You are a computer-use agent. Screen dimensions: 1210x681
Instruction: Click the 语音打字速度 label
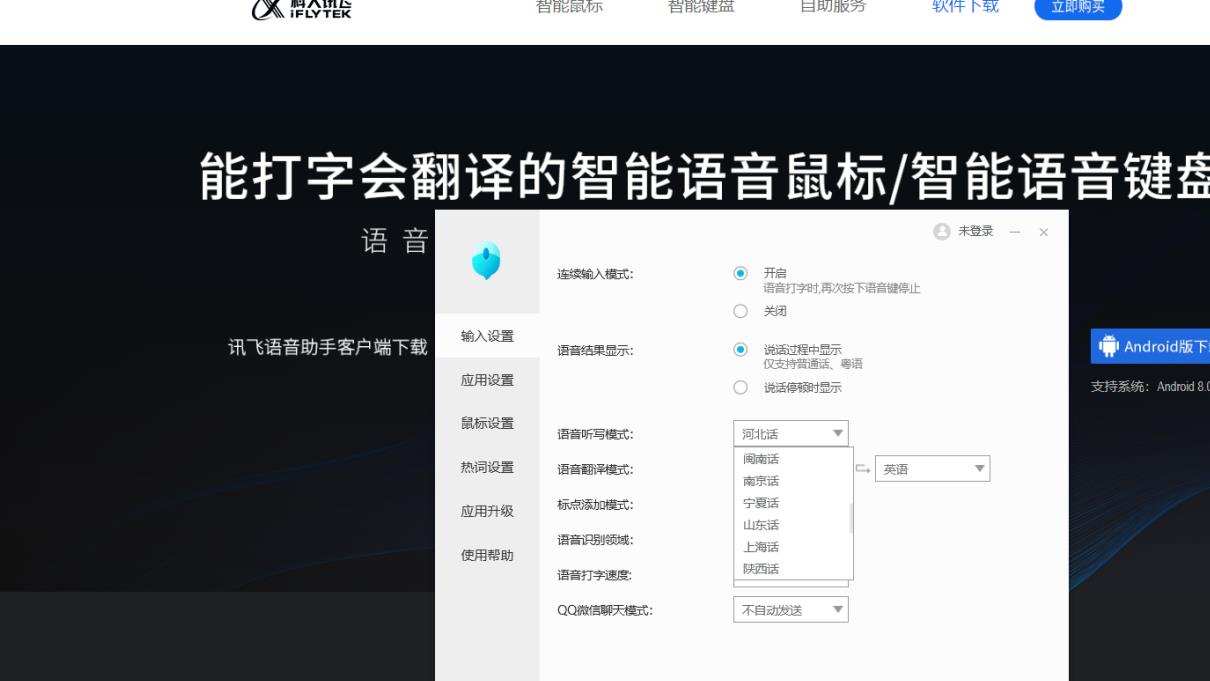coord(595,575)
